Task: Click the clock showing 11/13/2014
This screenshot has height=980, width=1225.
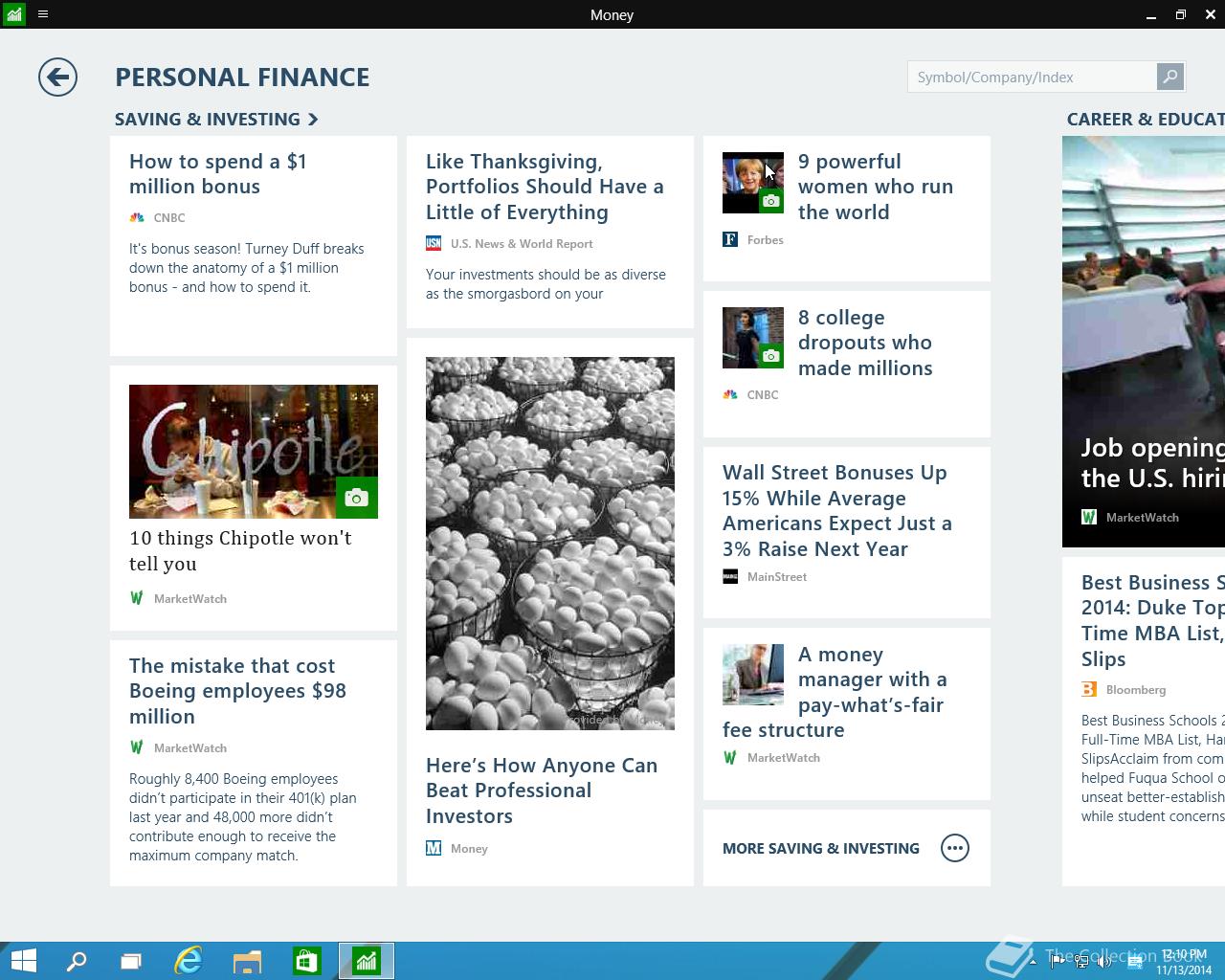Action: (1184, 962)
